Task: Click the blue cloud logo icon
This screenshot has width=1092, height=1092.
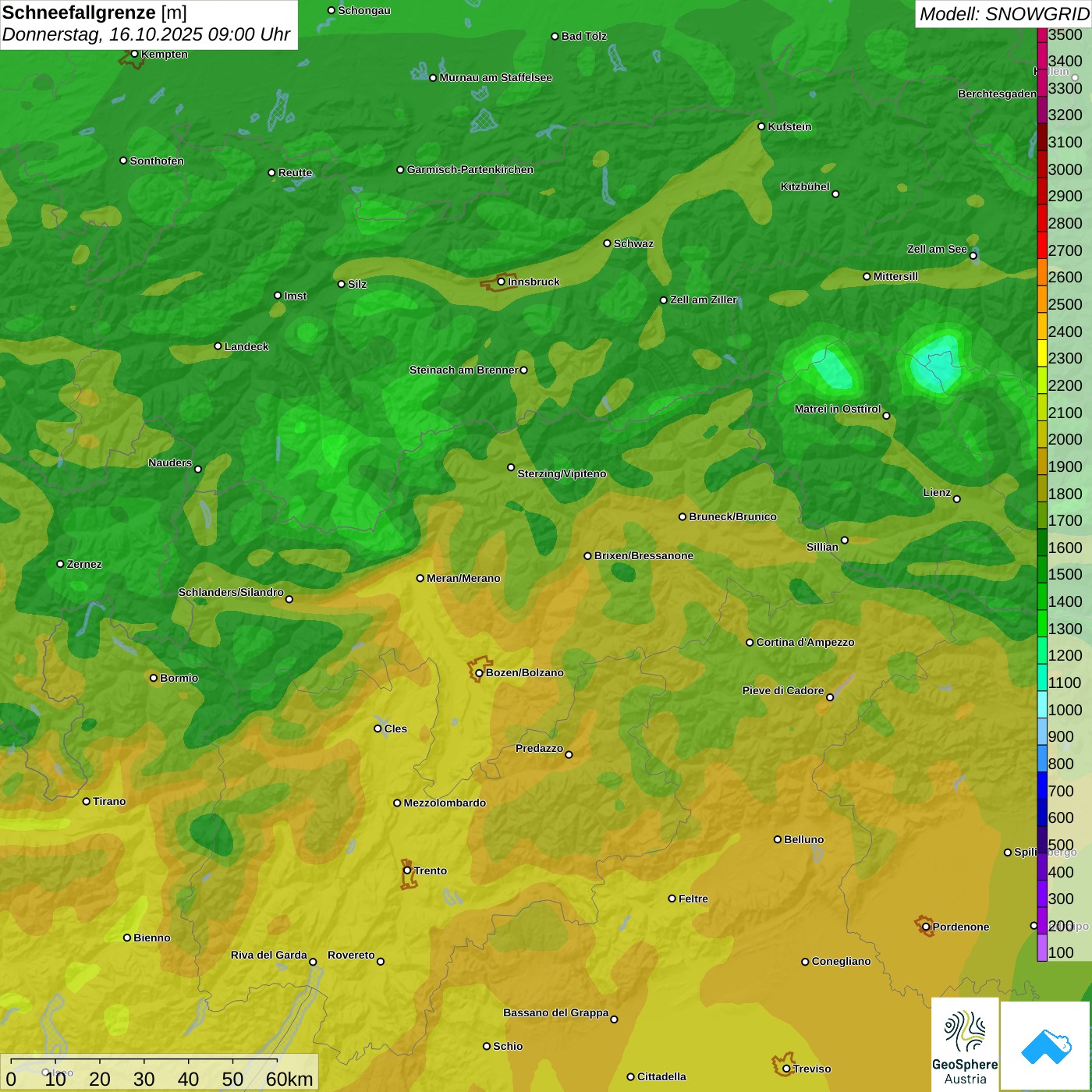Action: tap(1046, 1047)
